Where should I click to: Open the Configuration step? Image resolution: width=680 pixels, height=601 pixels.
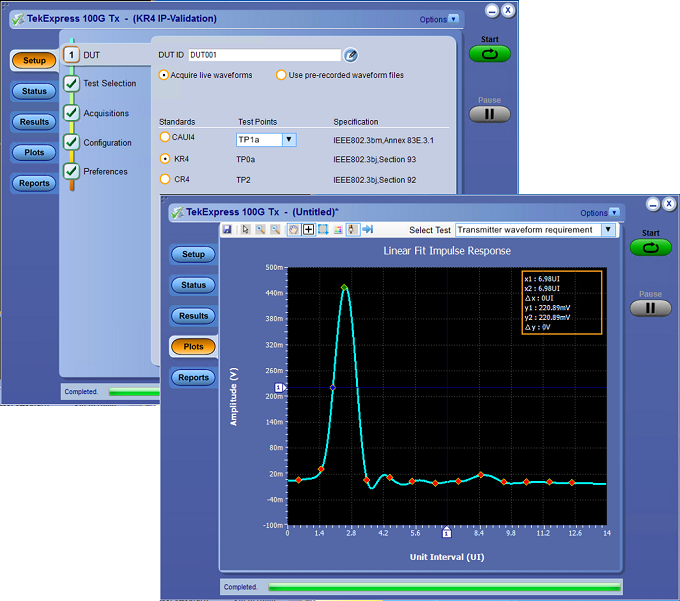point(107,143)
